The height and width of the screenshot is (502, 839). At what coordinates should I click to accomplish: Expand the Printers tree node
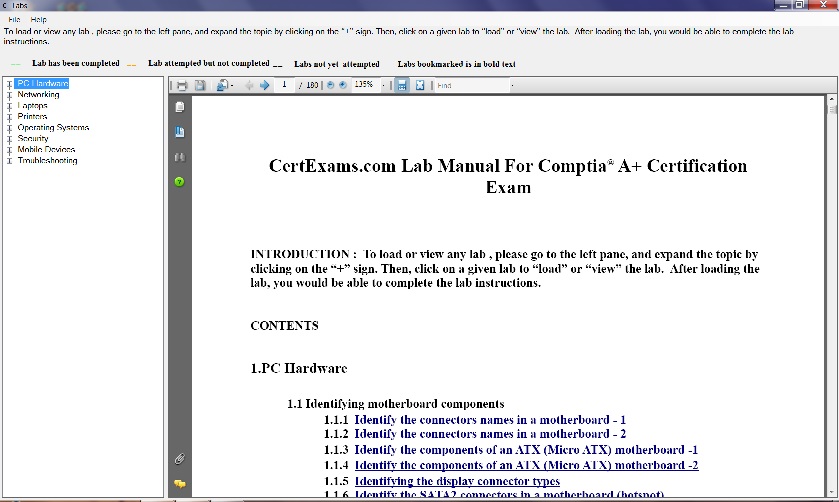coord(9,117)
